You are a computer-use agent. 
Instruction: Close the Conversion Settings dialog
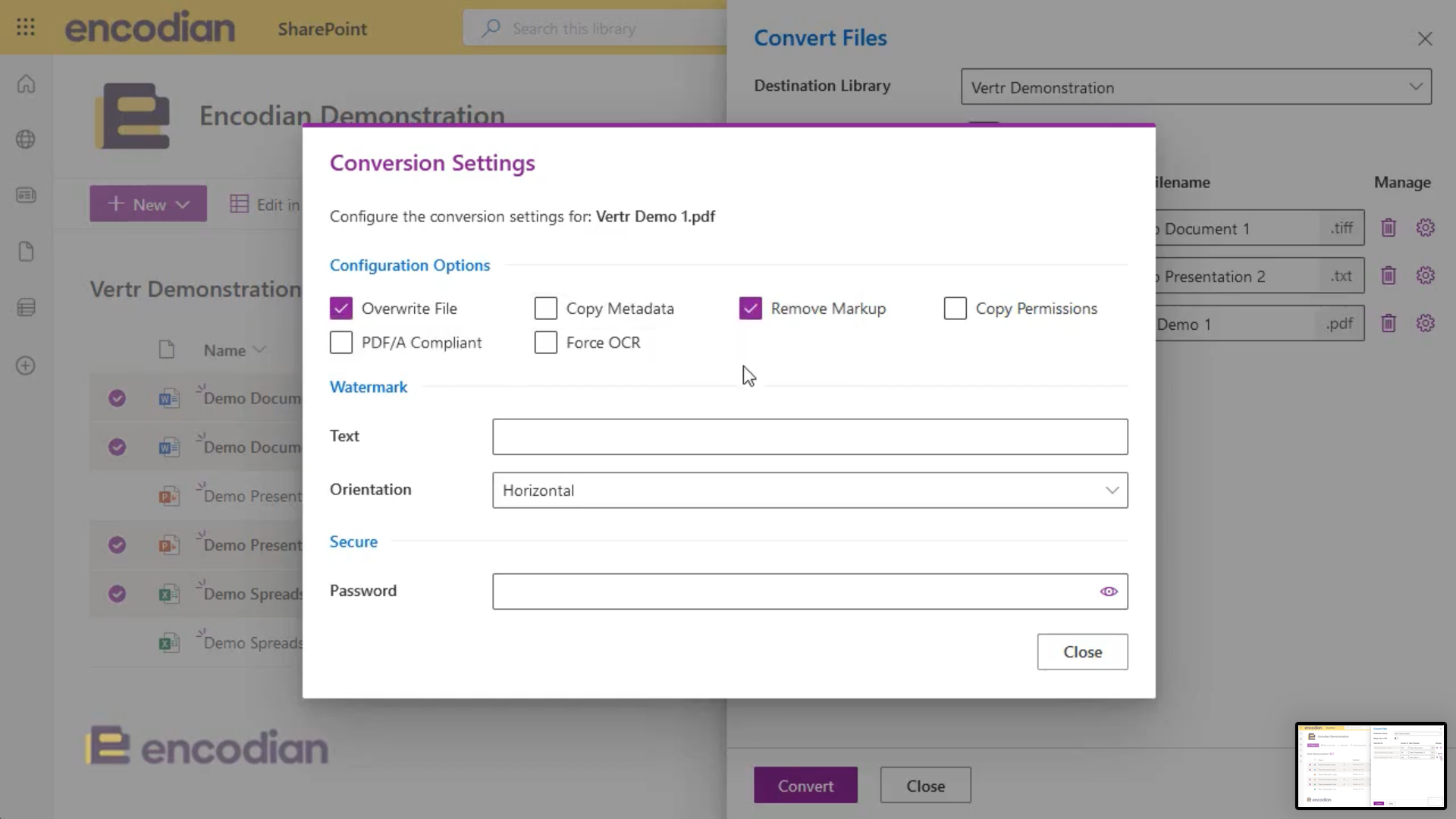[x=1082, y=651]
